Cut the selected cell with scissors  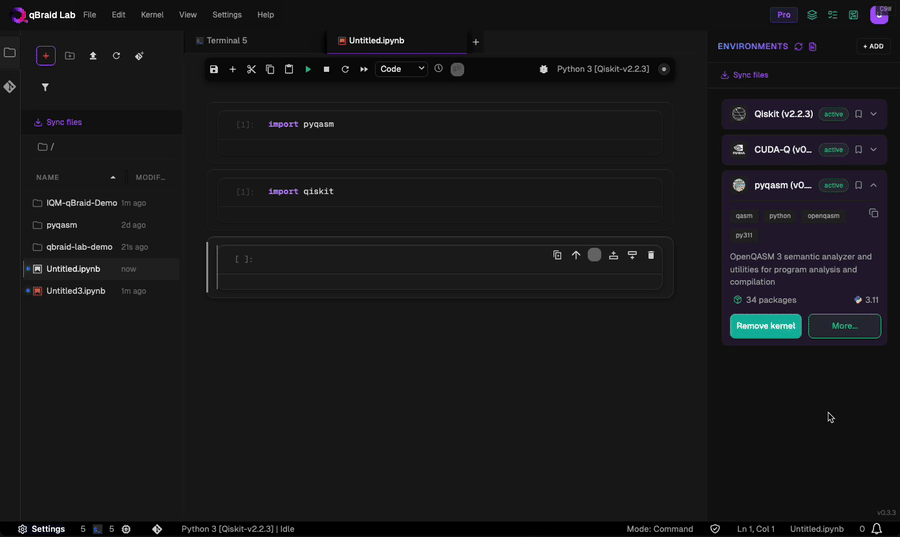click(x=251, y=69)
